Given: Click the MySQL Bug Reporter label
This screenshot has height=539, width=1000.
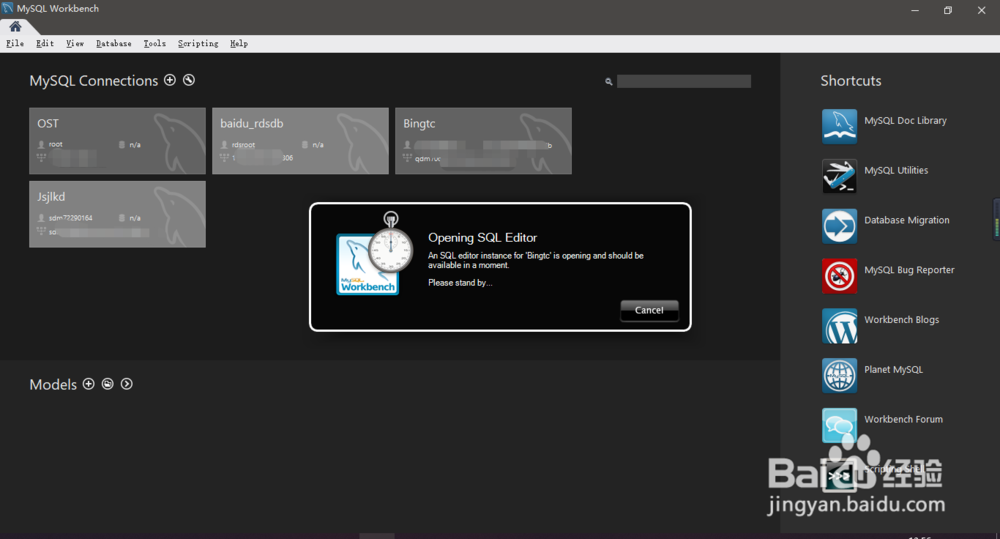Looking at the screenshot, I should (909, 270).
